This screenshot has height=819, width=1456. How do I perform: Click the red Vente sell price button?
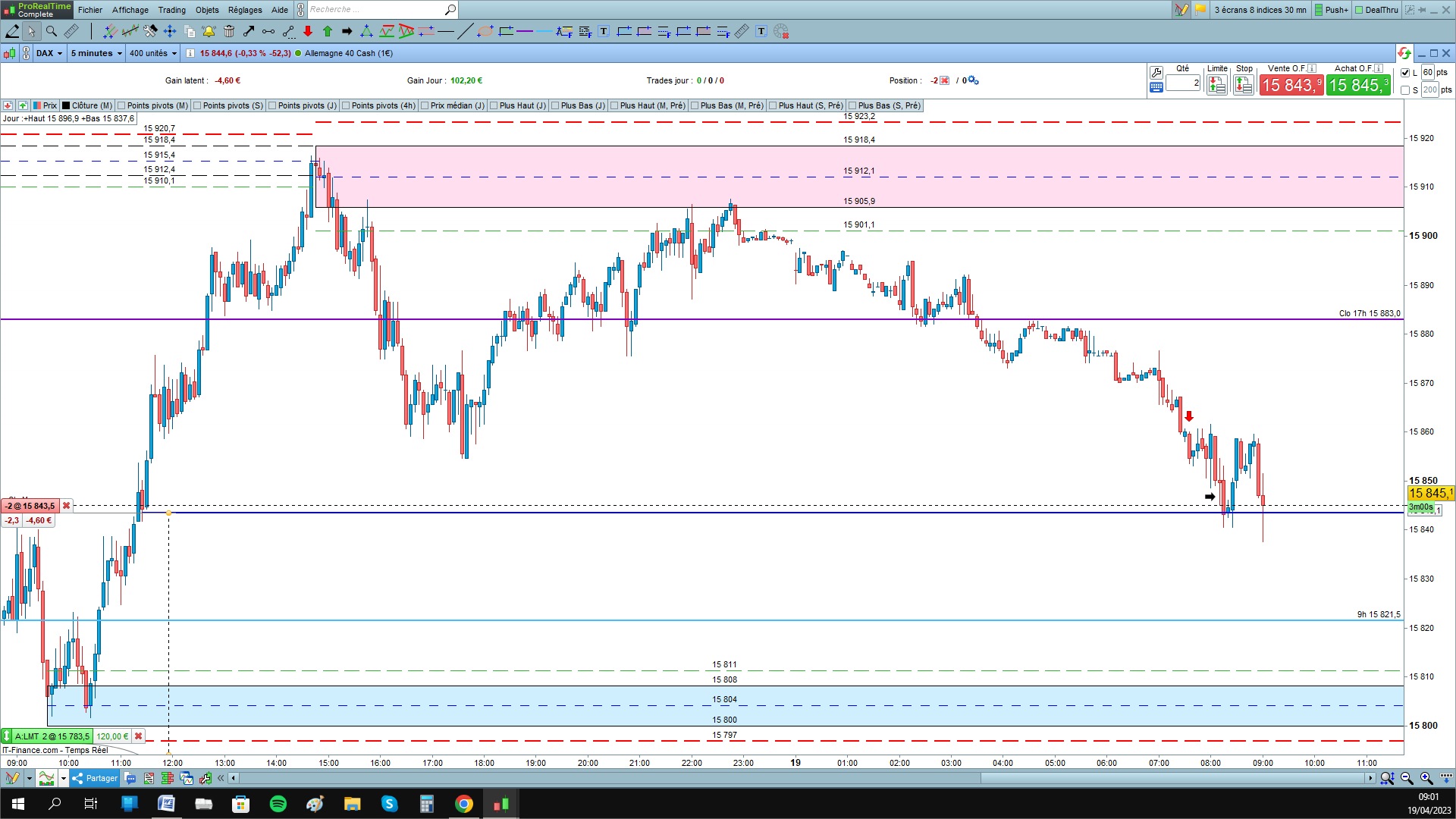click(x=1291, y=85)
